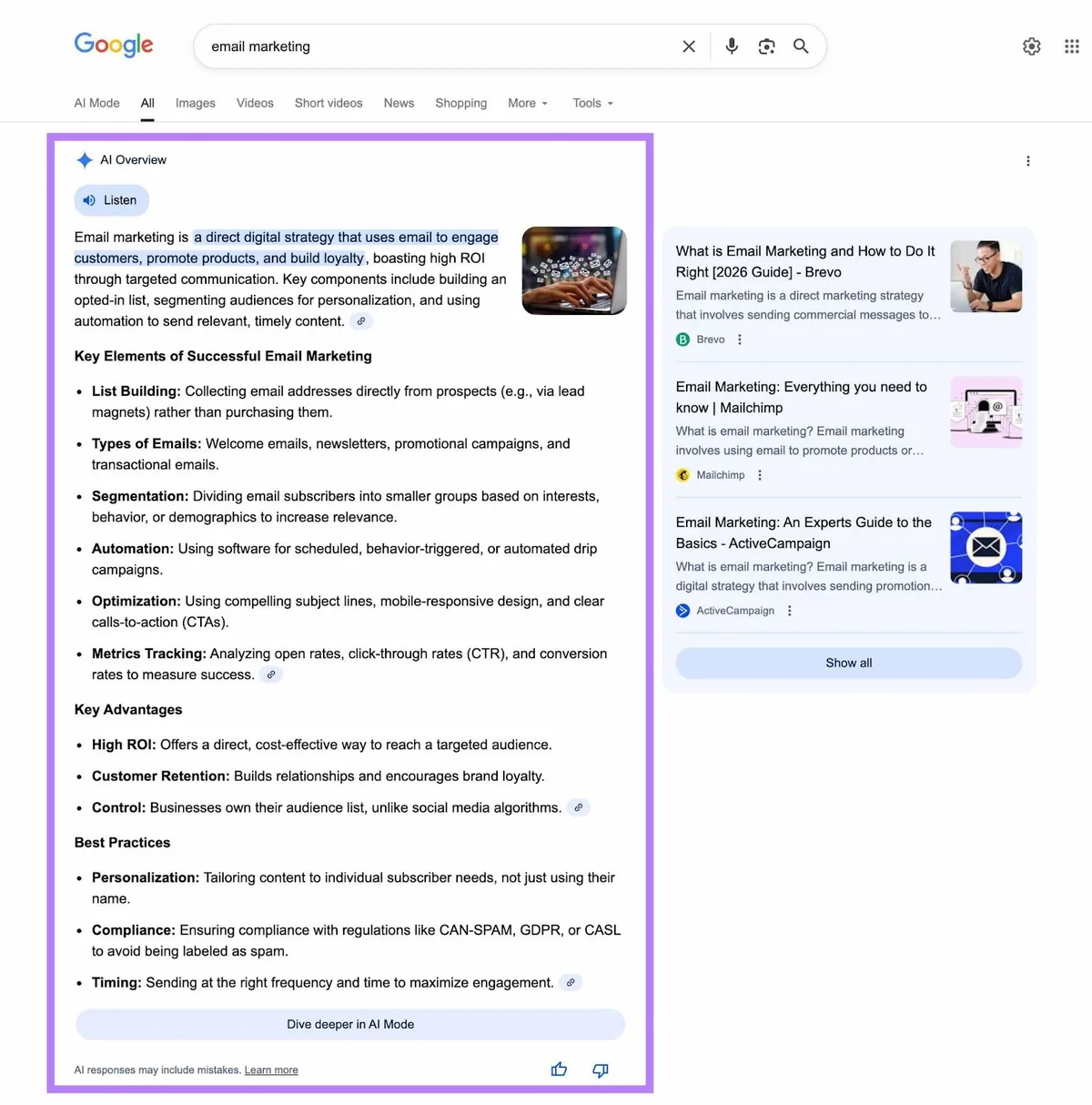1092x1105 pixels.
Task: Click 'Types of Emails:' bullet label
Action: pyautogui.click(x=147, y=443)
